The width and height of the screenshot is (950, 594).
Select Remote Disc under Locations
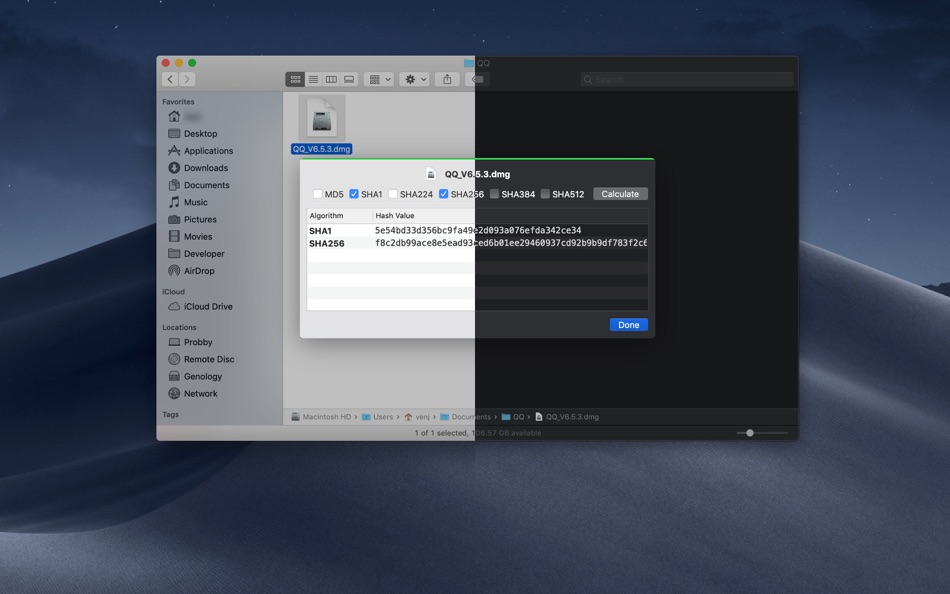[x=201, y=359]
